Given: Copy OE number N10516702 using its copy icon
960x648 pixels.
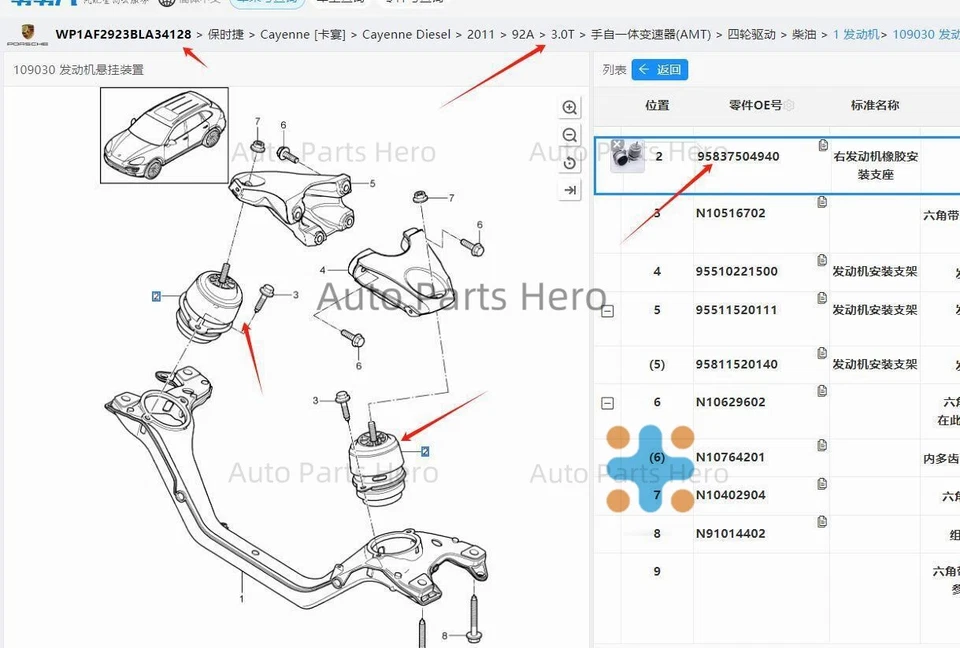Looking at the screenshot, I should point(822,202).
